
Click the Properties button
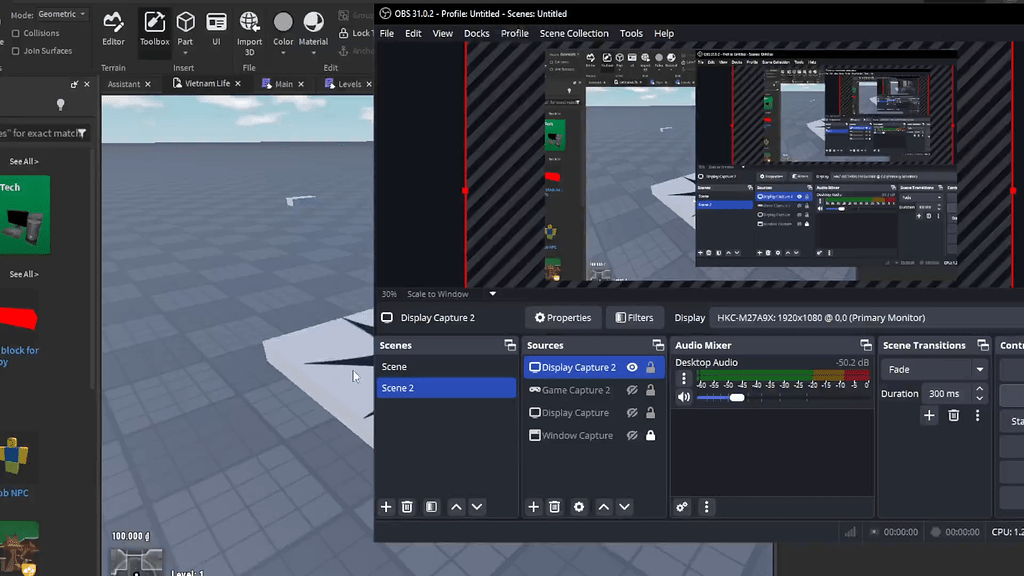pyautogui.click(x=563, y=317)
